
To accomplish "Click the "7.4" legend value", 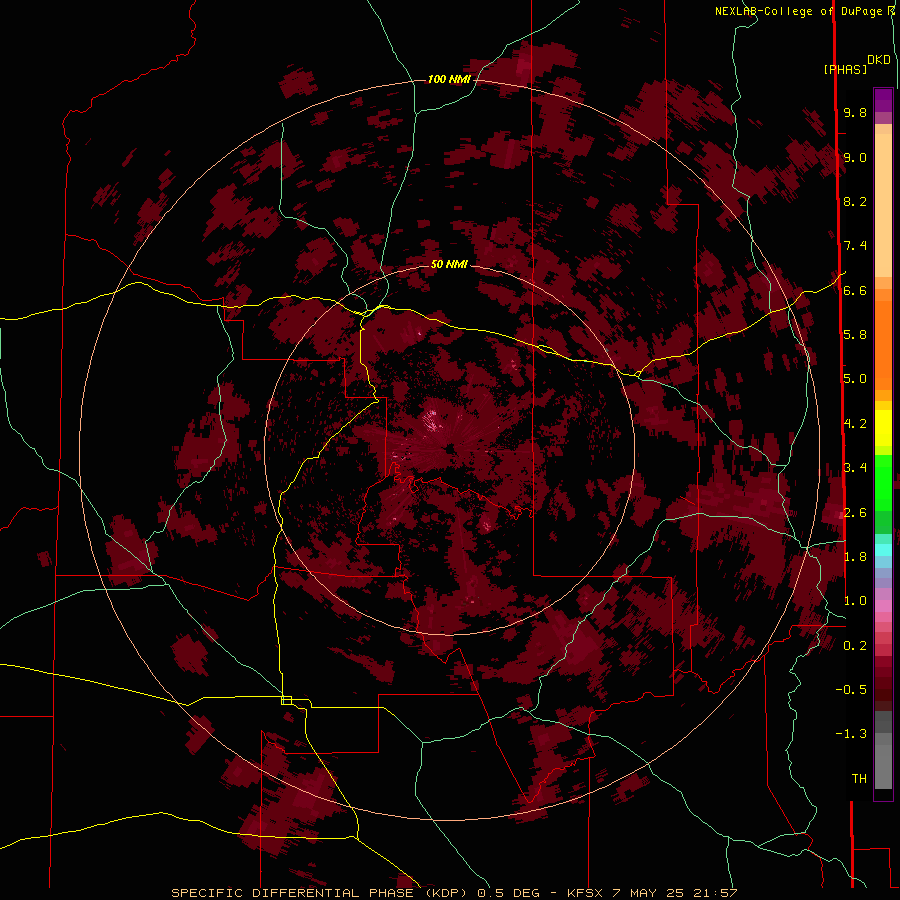I will pyautogui.click(x=855, y=246).
